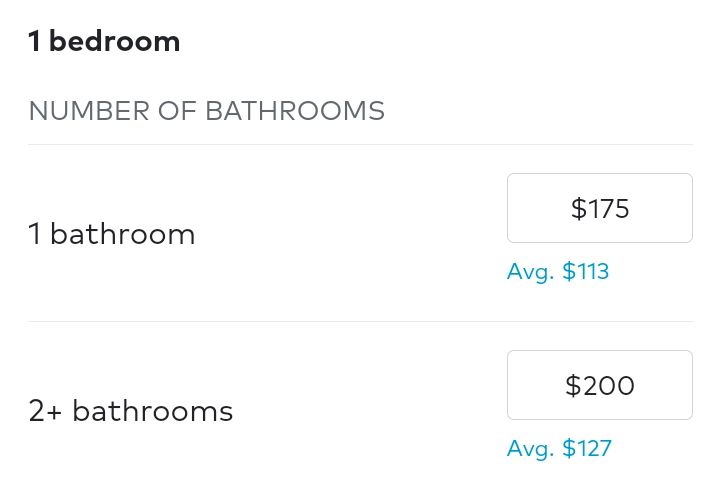Select the 1 bathroom pricing row text
The height and width of the screenshot is (502, 720).
(112, 235)
